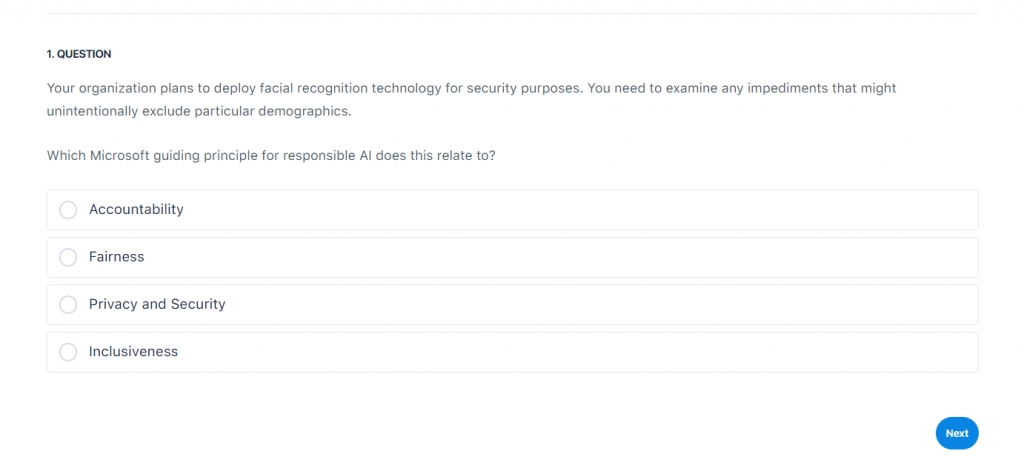Screen dimensions: 1024x468
Task: Mark the Privacy and Security radio button
Action: (x=68, y=304)
